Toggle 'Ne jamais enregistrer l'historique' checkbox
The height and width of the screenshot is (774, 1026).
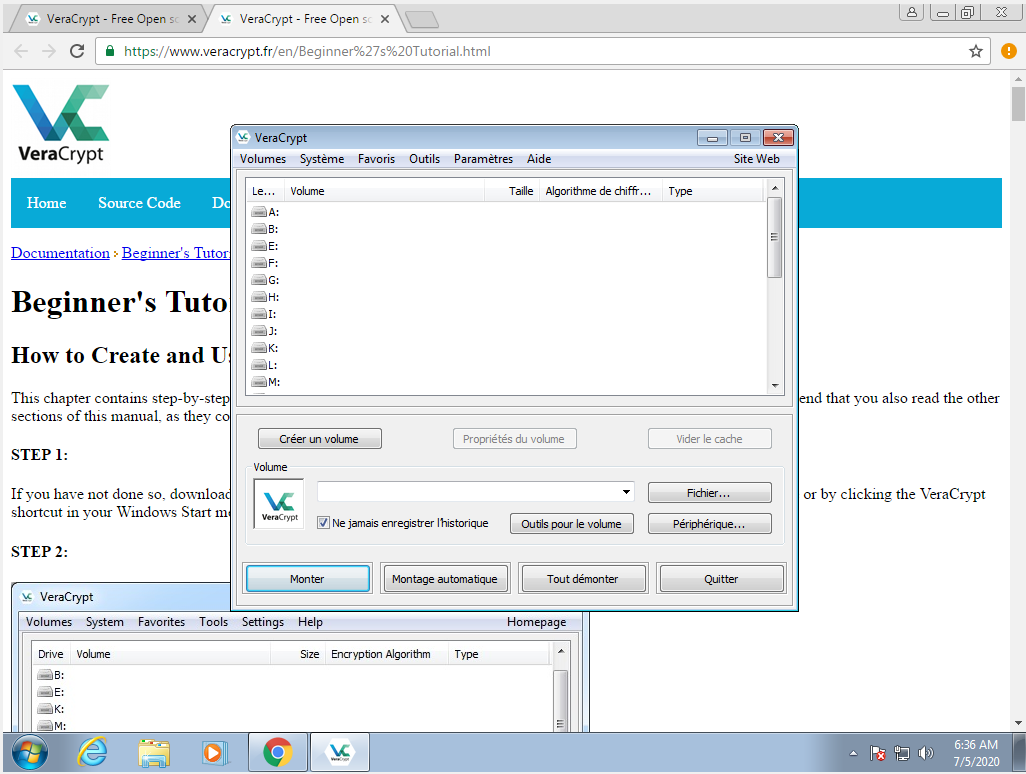click(323, 523)
